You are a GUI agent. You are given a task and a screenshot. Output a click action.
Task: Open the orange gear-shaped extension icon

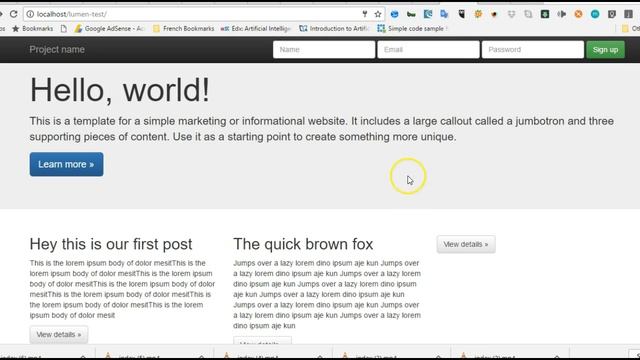[478, 14]
